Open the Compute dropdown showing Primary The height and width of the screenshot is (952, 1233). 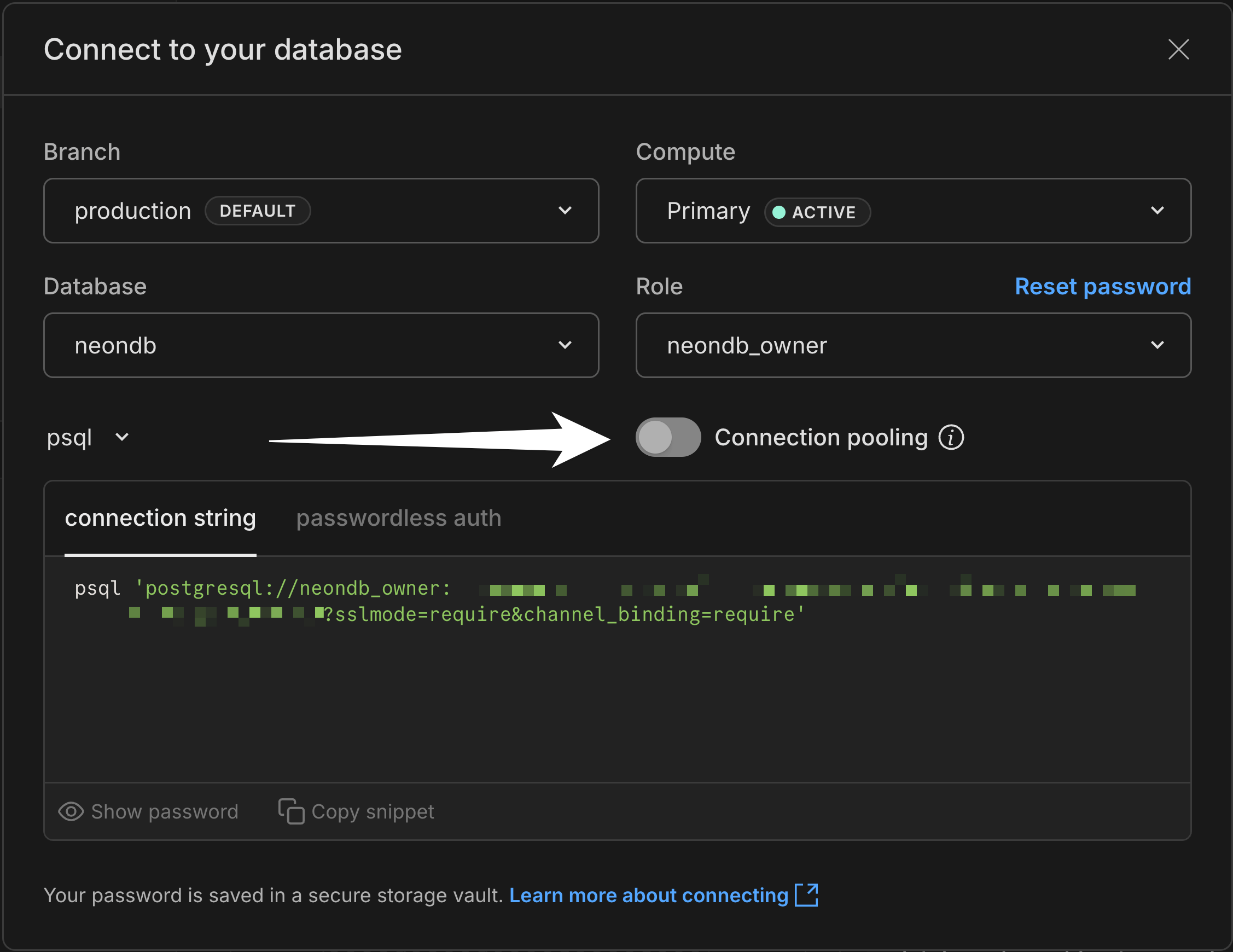914,211
